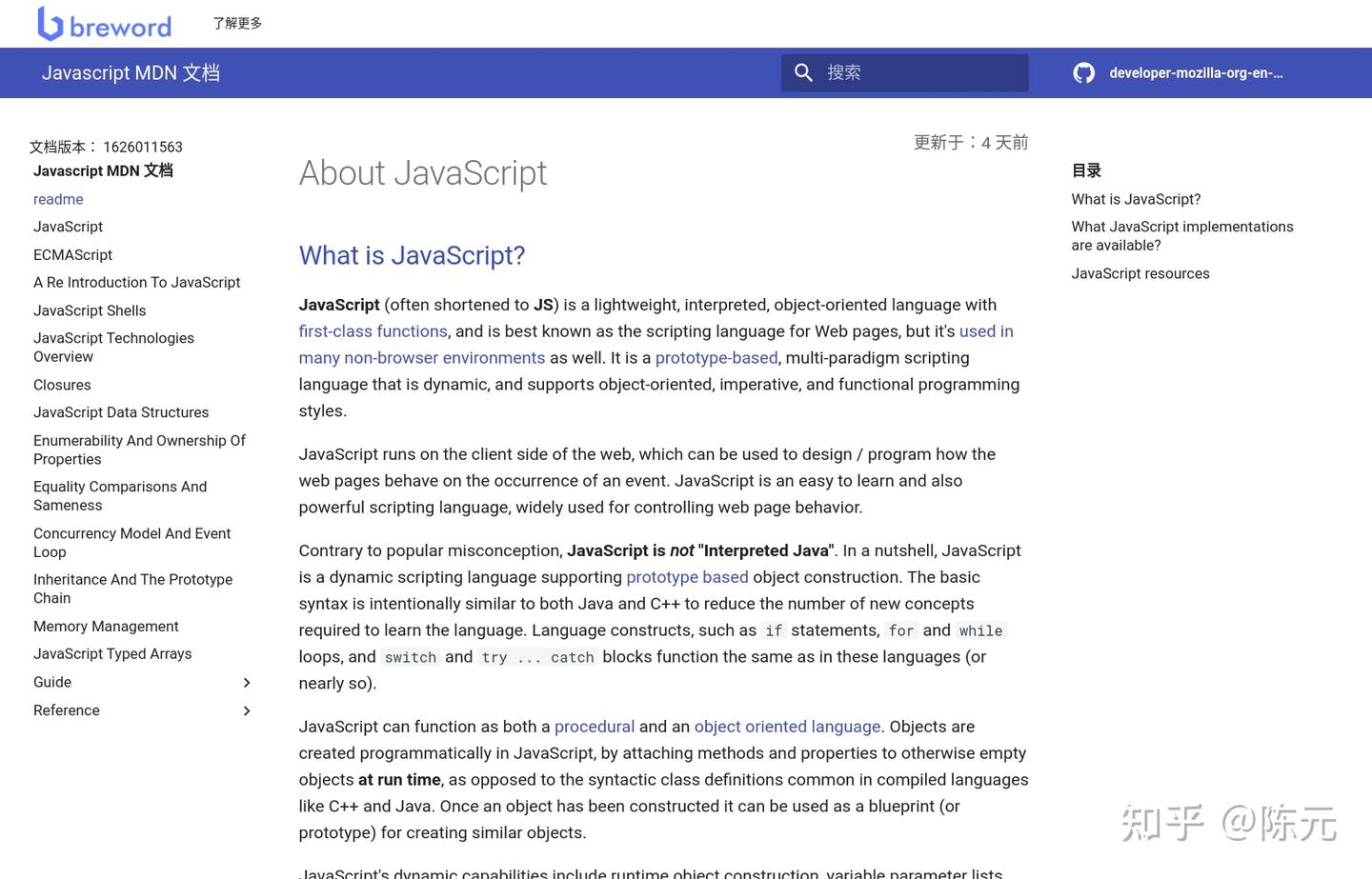1372x879 pixels.
Task: Open Concurrency Model And Event Loop
Action: tap(131, 542)
